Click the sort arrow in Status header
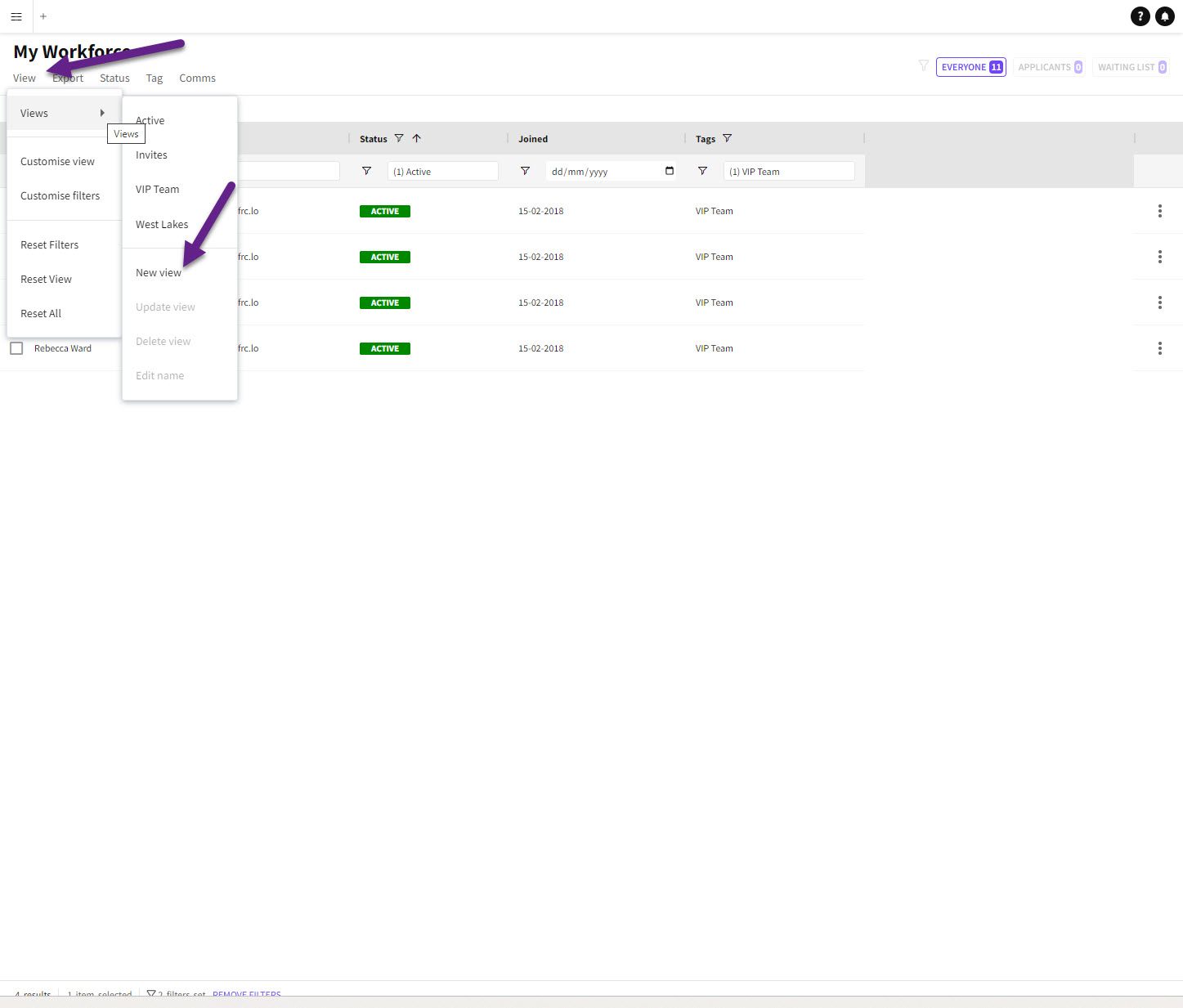Viewport: 1183px width, 1008px height. pyautogui.click(x=417, y=139)
